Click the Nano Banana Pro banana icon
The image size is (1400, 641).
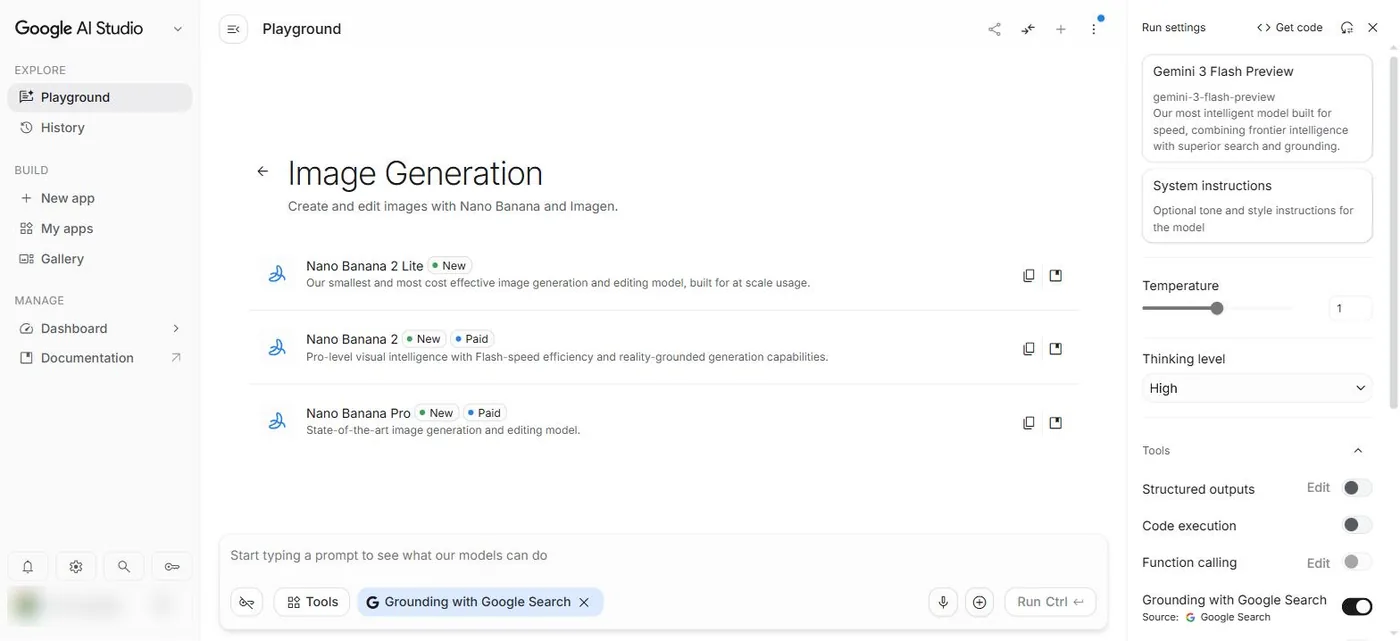[277, 421]
